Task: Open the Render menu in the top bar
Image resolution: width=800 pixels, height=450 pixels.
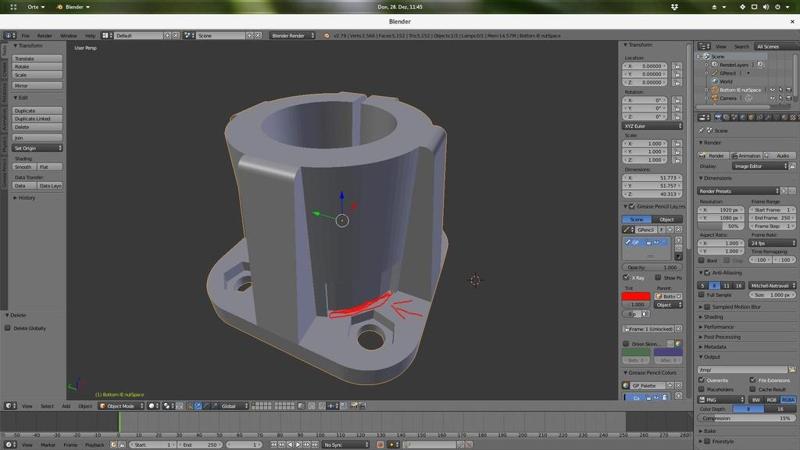Action: click(45, 35)
